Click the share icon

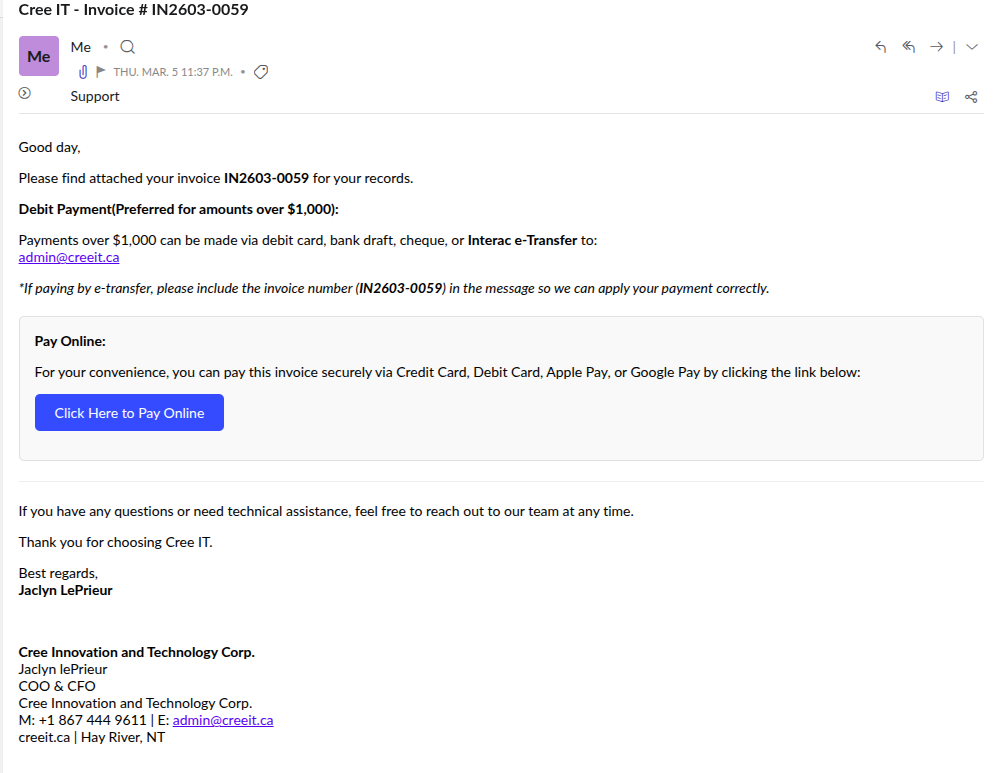pyautogui.click(x=971, y=97)
